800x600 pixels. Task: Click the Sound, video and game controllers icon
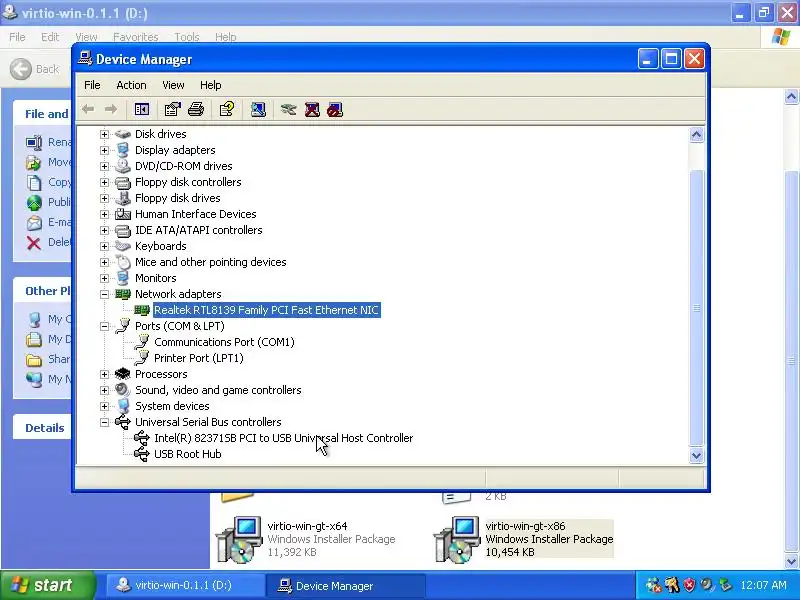122,390
